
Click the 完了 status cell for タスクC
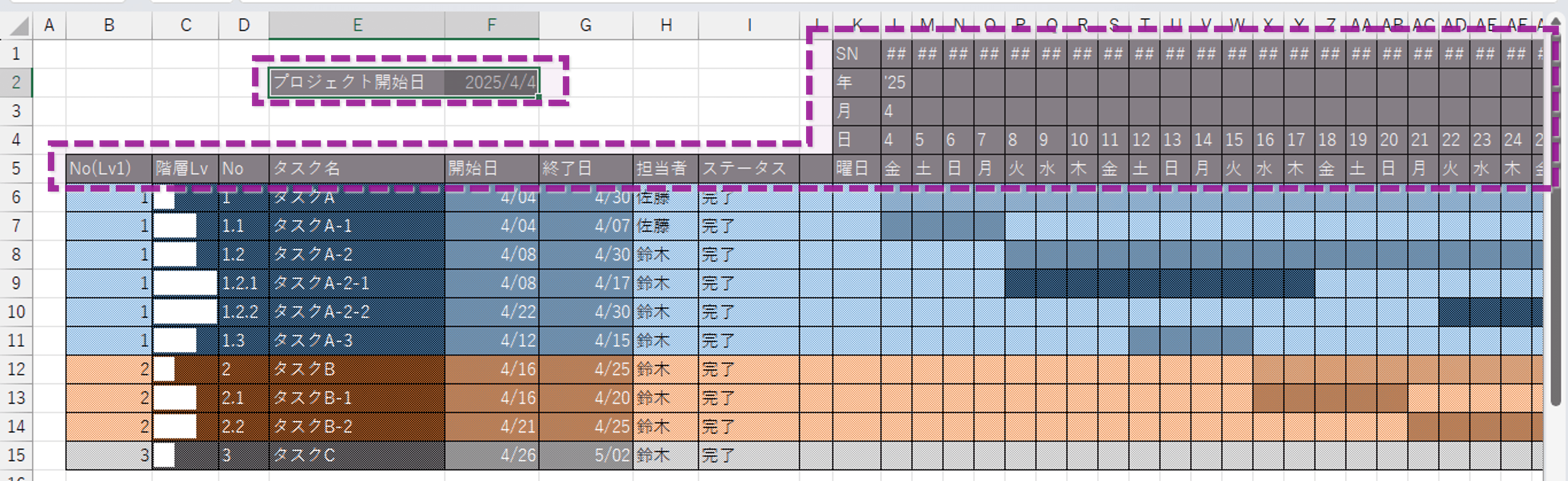[x=748, y=455]
